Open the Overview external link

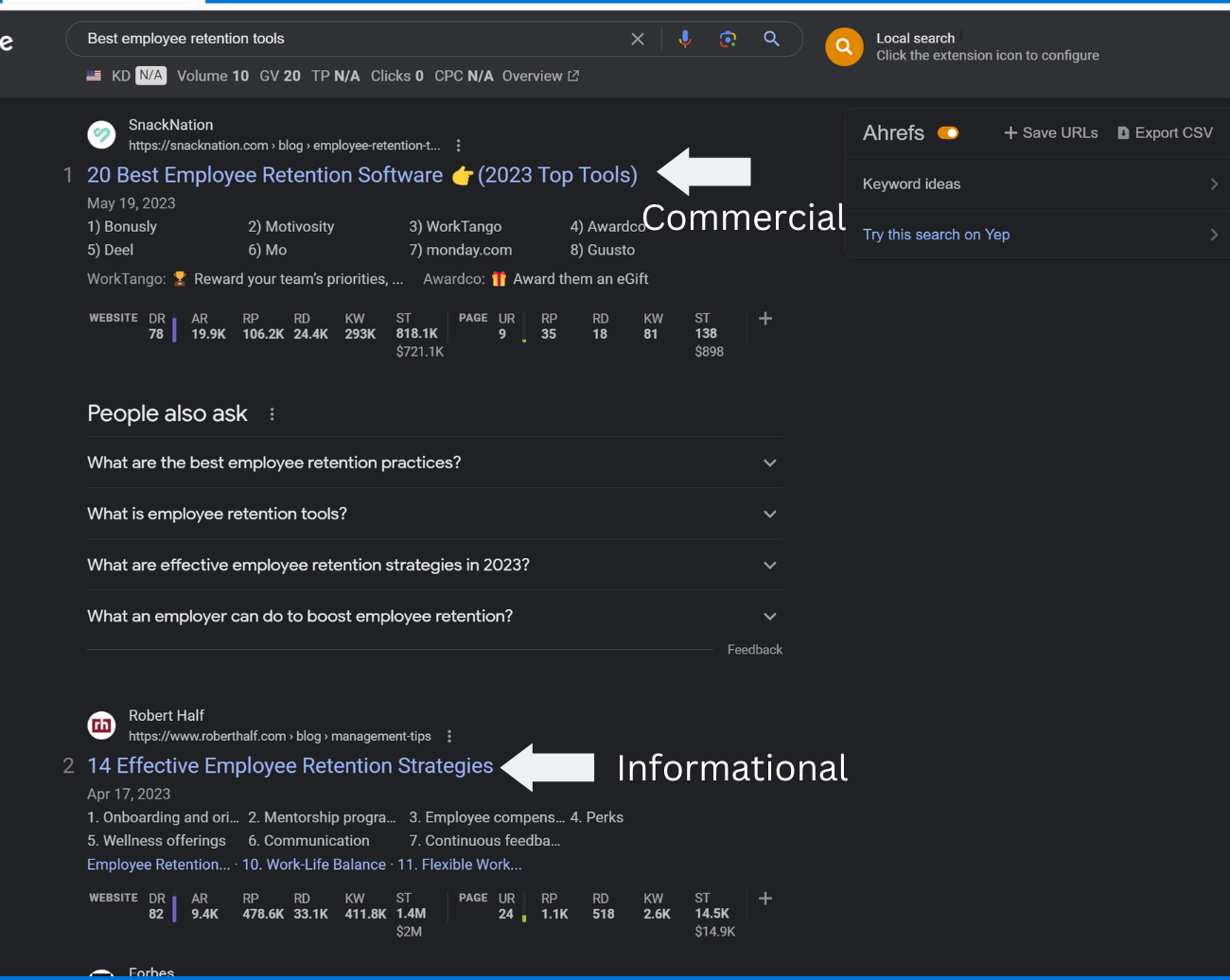tap(540, 76)
